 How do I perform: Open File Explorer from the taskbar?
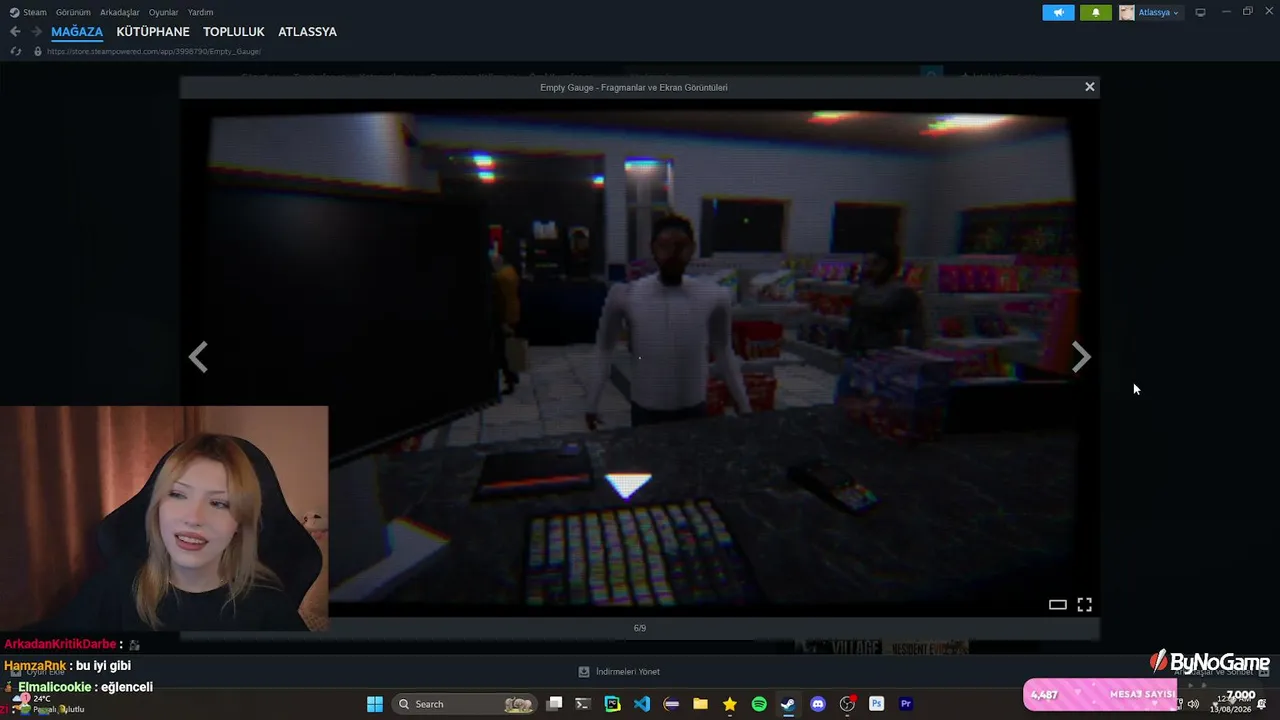coord(701,704)
